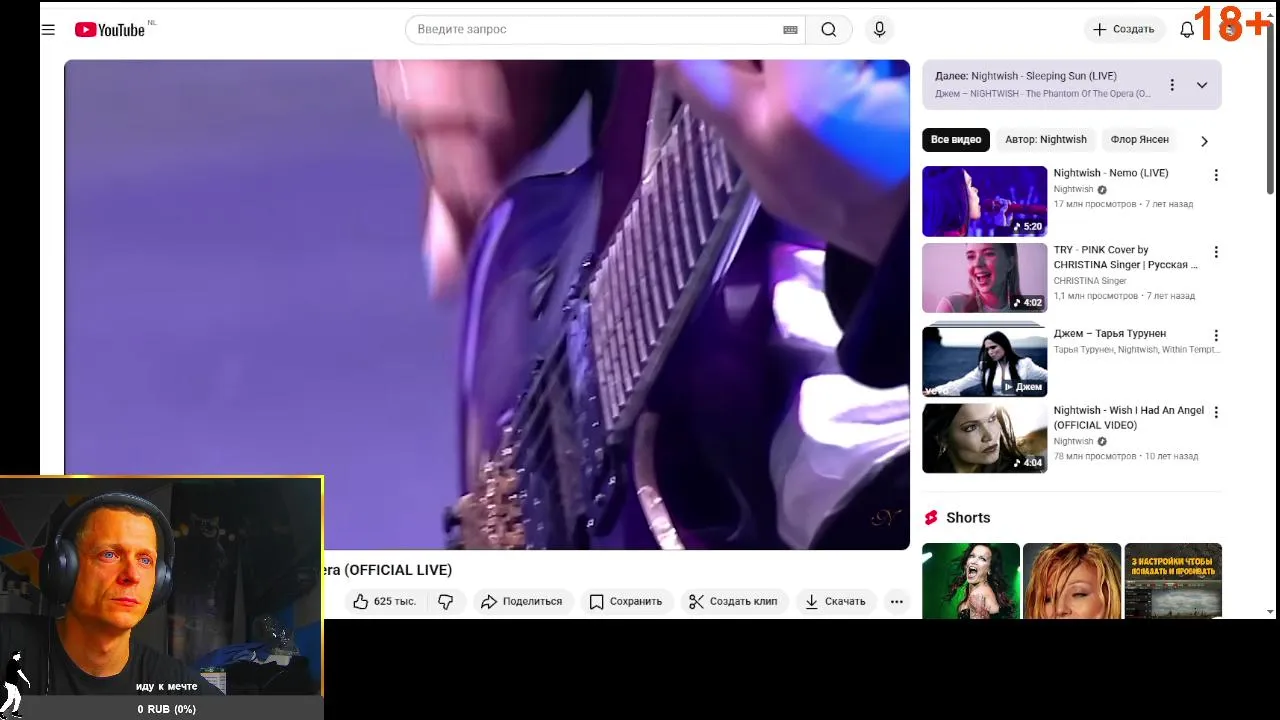The height and width of the screenshot is (720, 1280).
Task: Select the Все видео filter chip
Action: pyautogui.click(x=956, y=140)
